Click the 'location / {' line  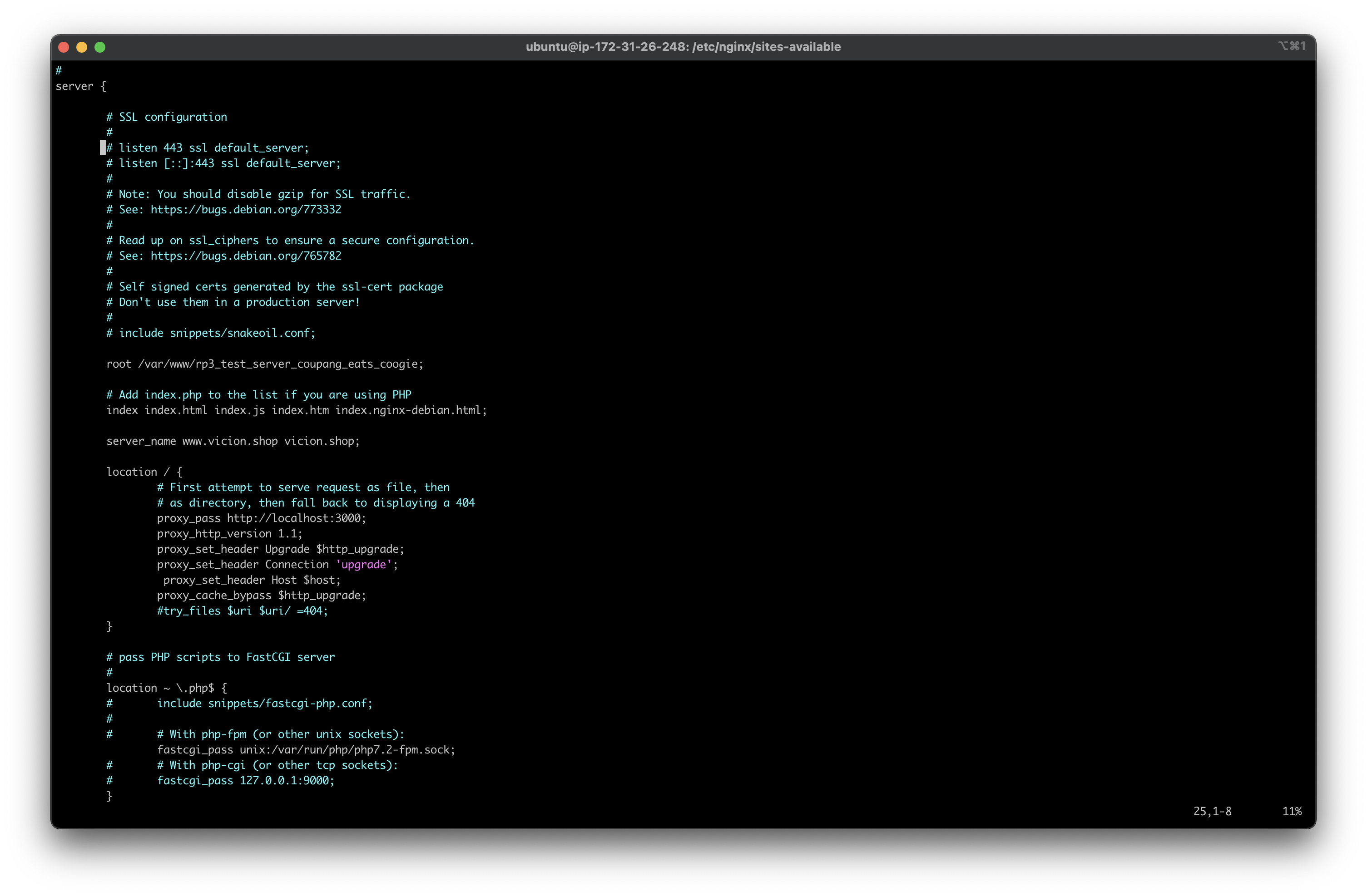(144, 472)
